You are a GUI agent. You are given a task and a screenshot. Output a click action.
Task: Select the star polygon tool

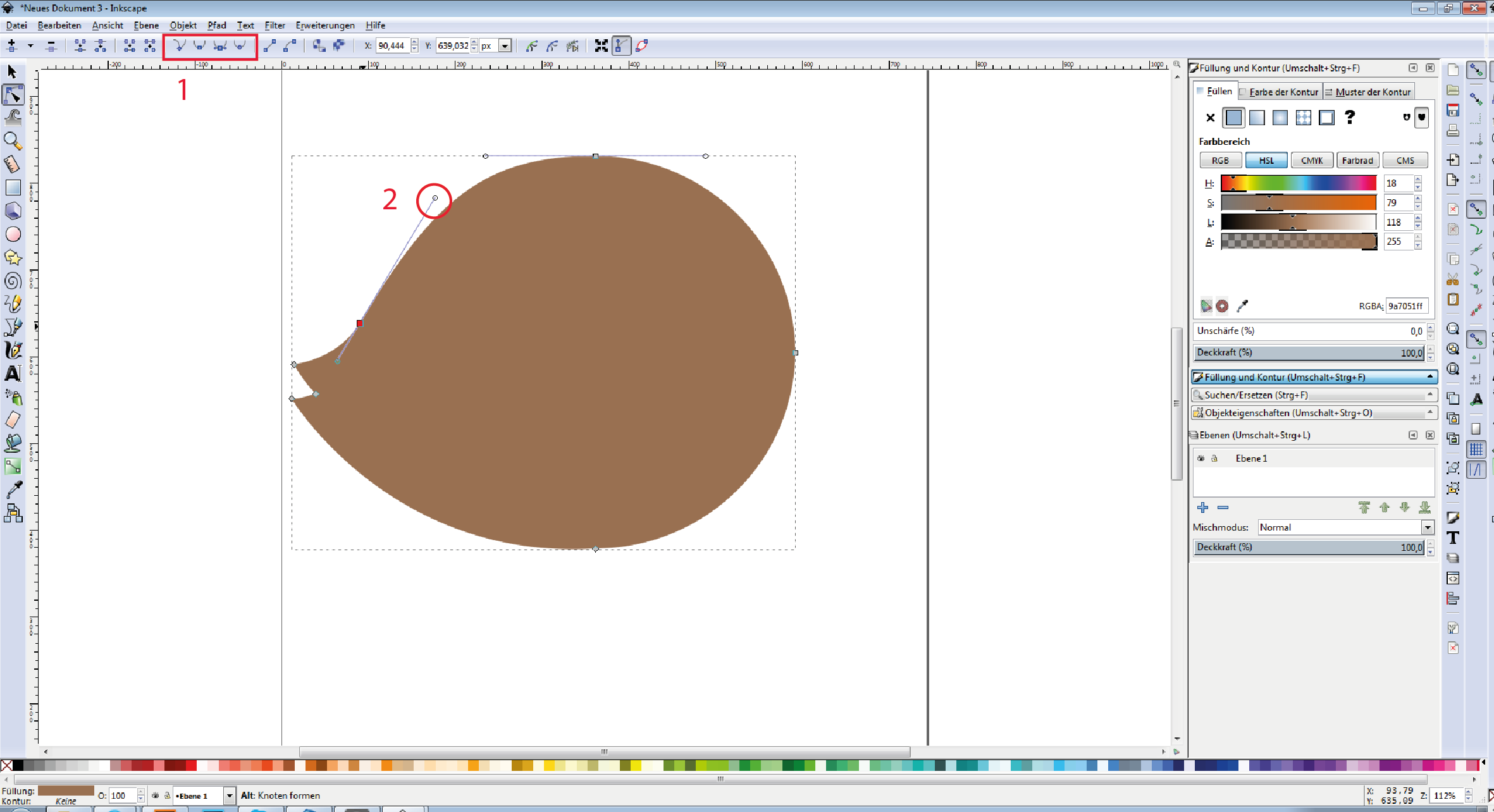tap(13, 258)
